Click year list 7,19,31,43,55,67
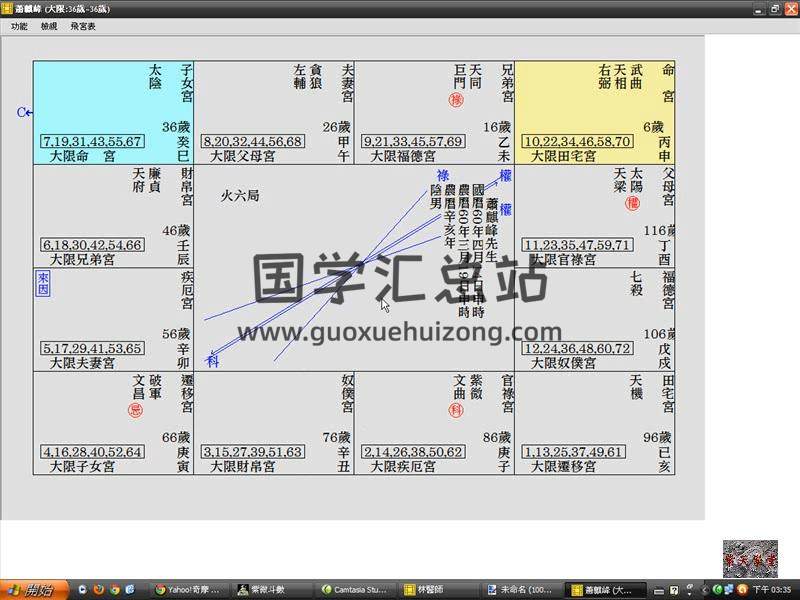This screenshot has height=600, width=800. tap(92, 141)
